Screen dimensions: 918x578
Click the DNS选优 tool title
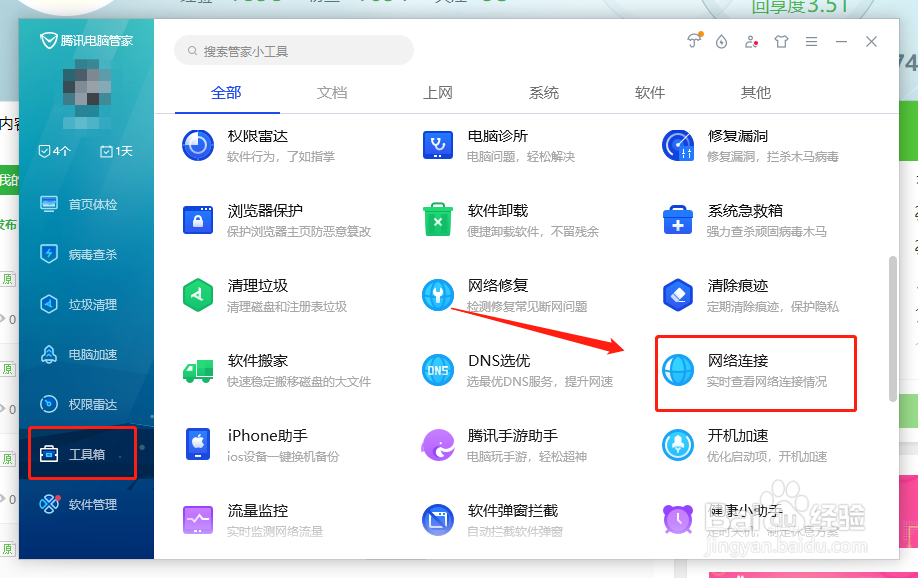pos(499,361)
